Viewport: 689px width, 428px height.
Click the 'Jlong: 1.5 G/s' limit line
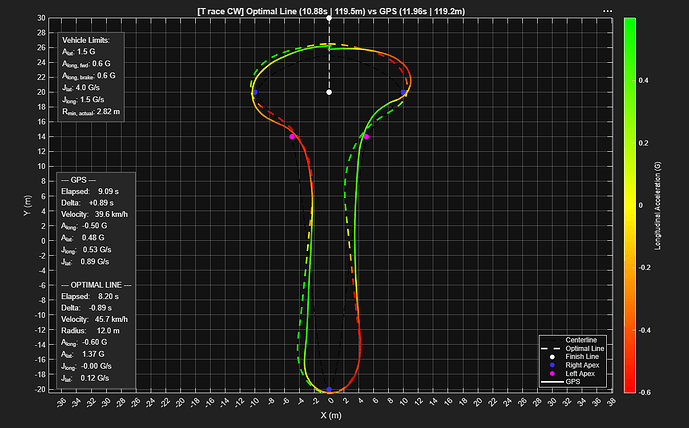[83, 100]
